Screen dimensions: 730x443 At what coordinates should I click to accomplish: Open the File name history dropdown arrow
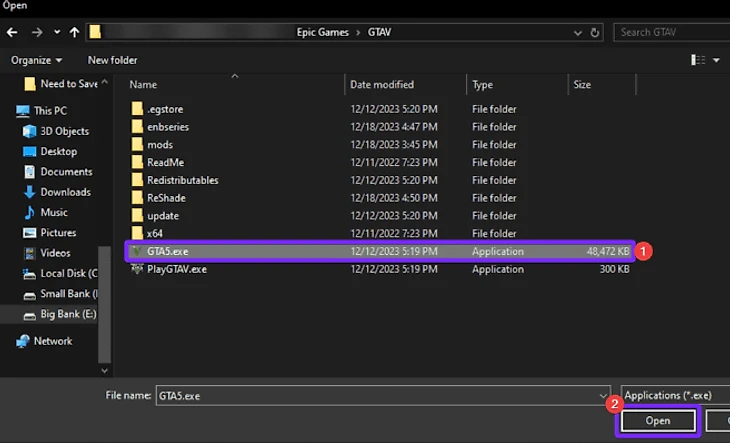(x=602, y=395)
